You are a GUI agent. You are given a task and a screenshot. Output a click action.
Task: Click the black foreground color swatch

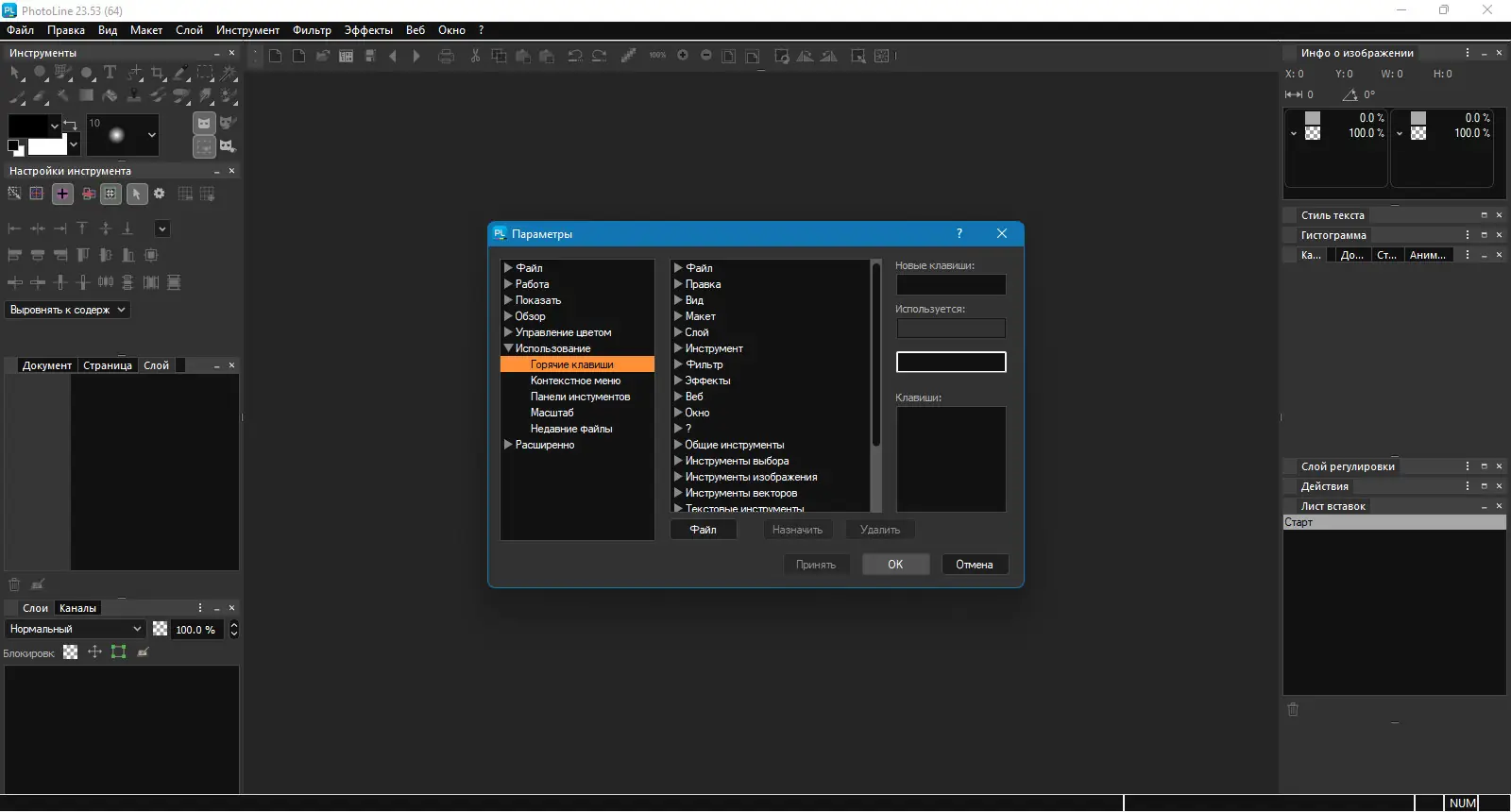[27, 126]
